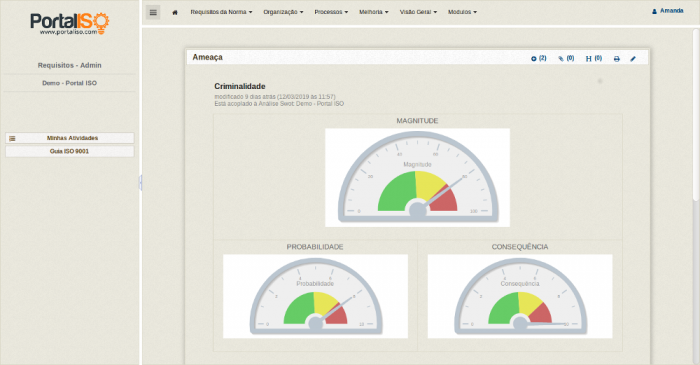
Task: Go to the home icon
Action: [x=175, y=12]
